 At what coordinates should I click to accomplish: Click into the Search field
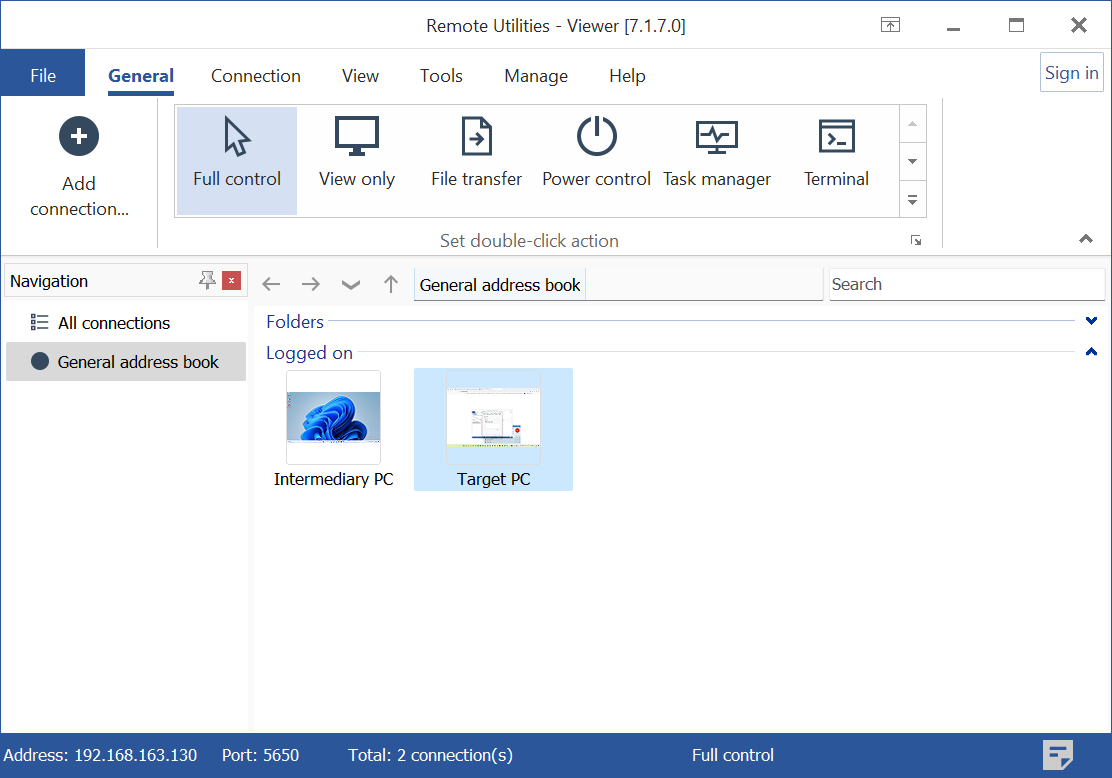point(966,284)
